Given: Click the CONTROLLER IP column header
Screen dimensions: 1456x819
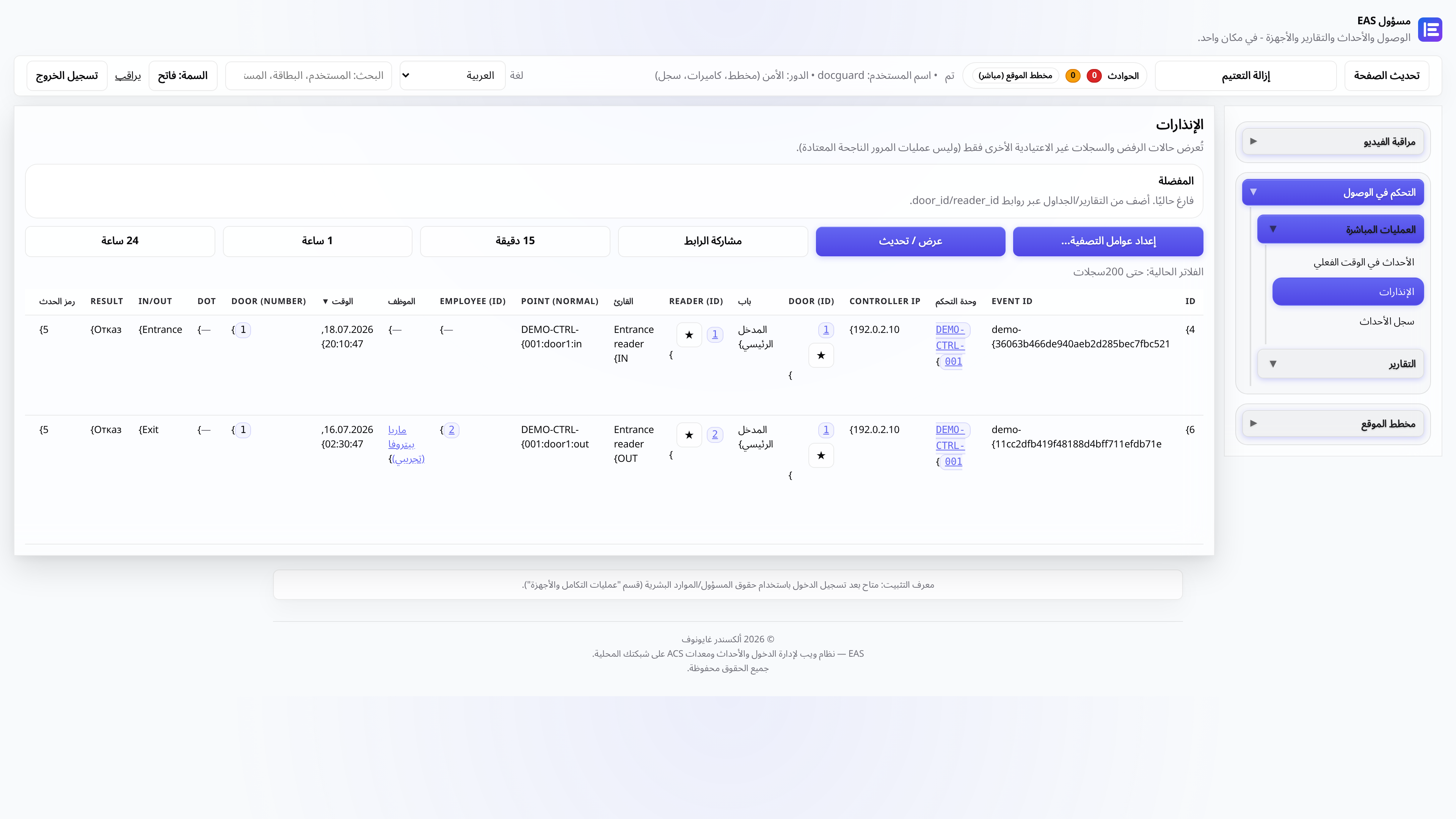Looking at the screenshot, I should [x=885, y=301].
